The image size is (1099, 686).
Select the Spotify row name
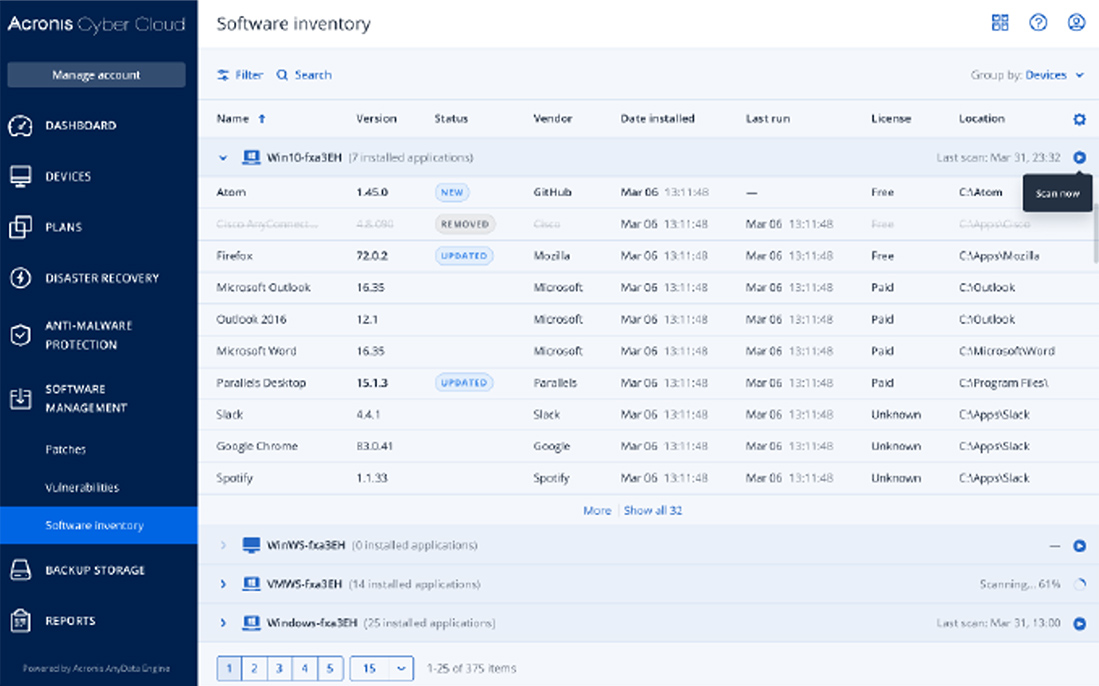click(x=235, y=479)
